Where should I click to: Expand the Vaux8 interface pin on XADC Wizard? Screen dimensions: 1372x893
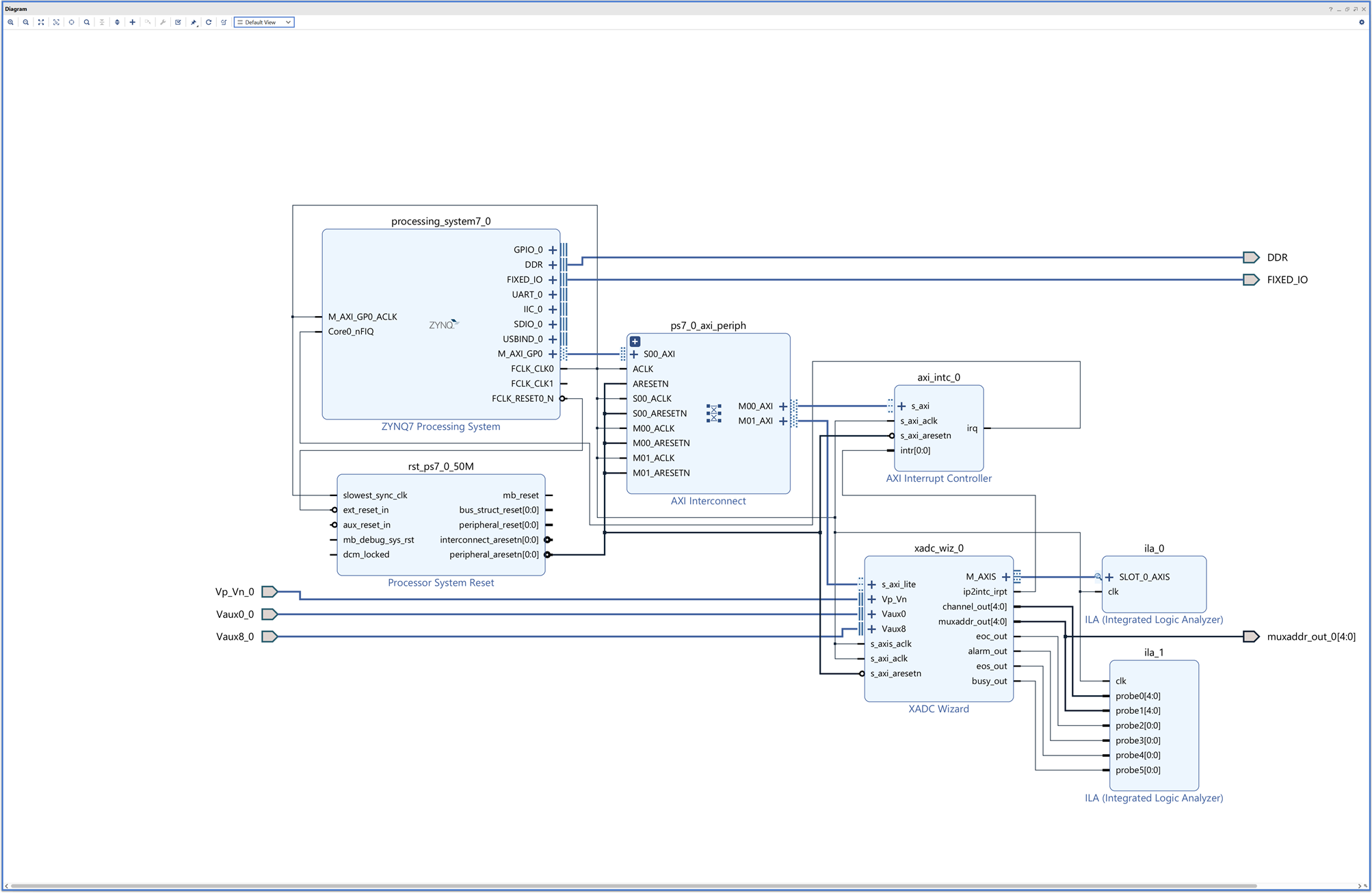coord(872,629)
